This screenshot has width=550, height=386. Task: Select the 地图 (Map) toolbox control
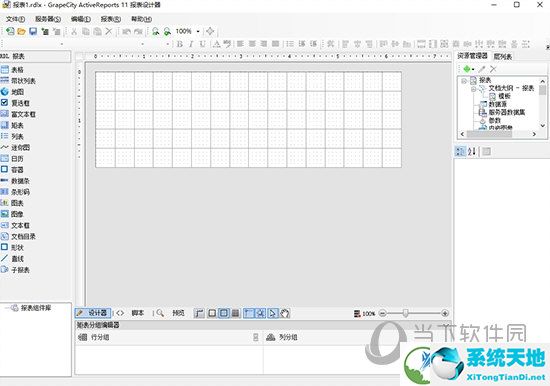(x=12, y=92)
